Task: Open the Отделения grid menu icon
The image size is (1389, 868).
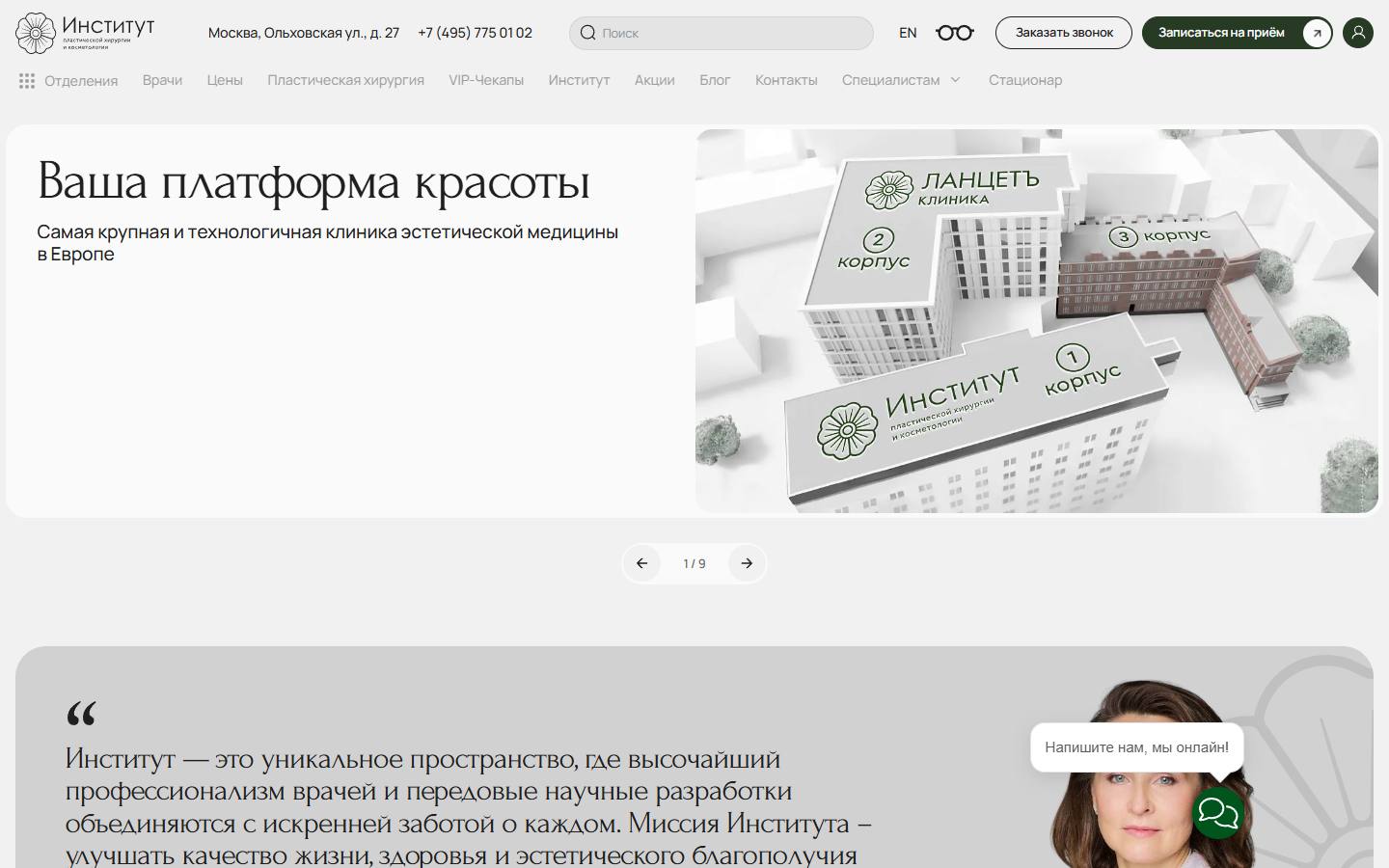Action: 27,81
